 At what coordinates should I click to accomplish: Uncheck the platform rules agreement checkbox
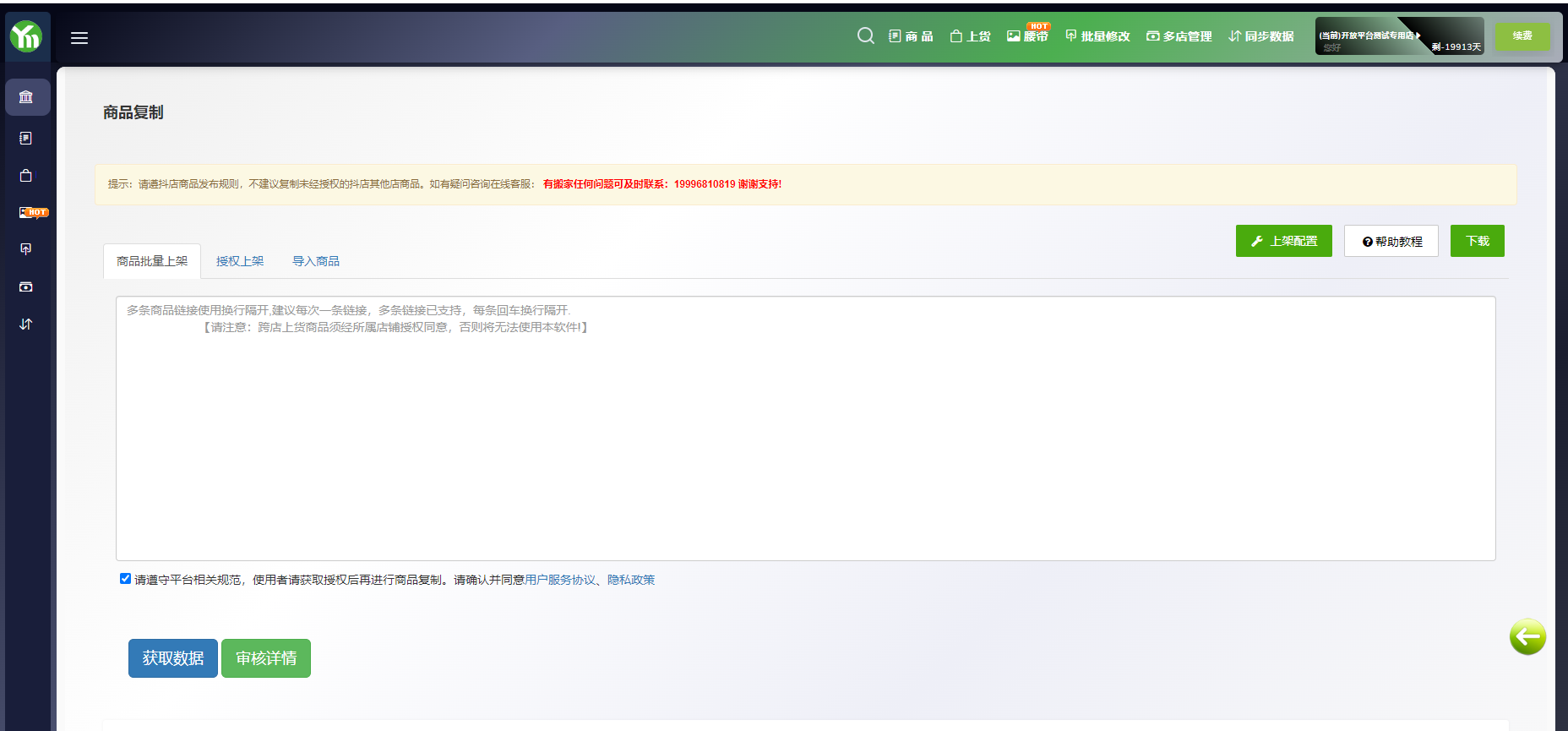(125, 579)
